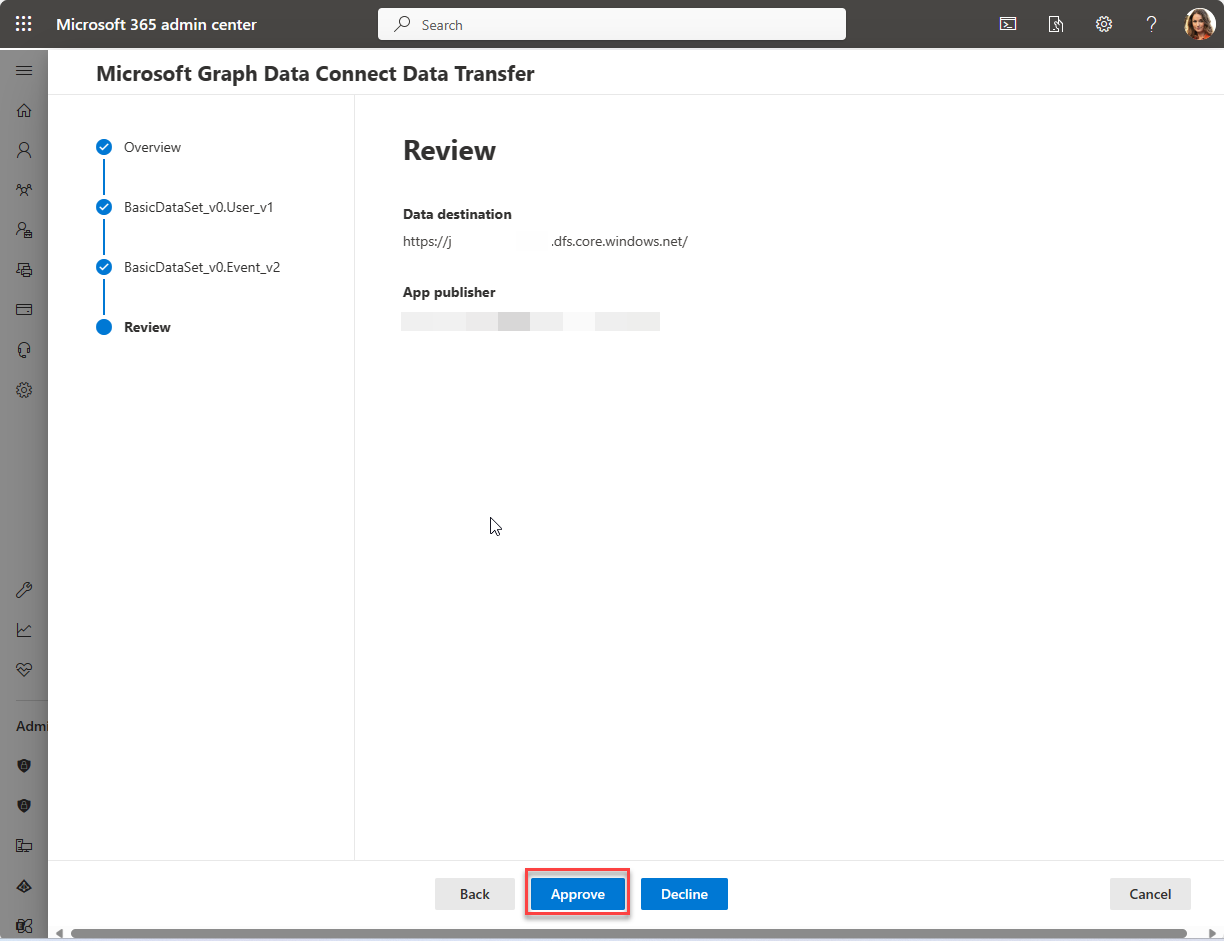Image resolution: width=1224 pixels, height=941 pixels.
Task: Open Help via the question mark icon
Action: (1151, 23)
